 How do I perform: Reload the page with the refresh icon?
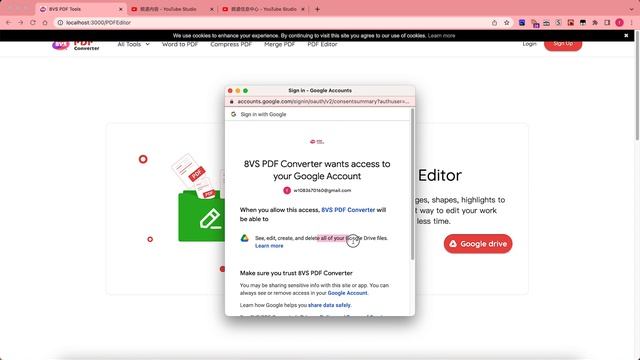(33, 22)
